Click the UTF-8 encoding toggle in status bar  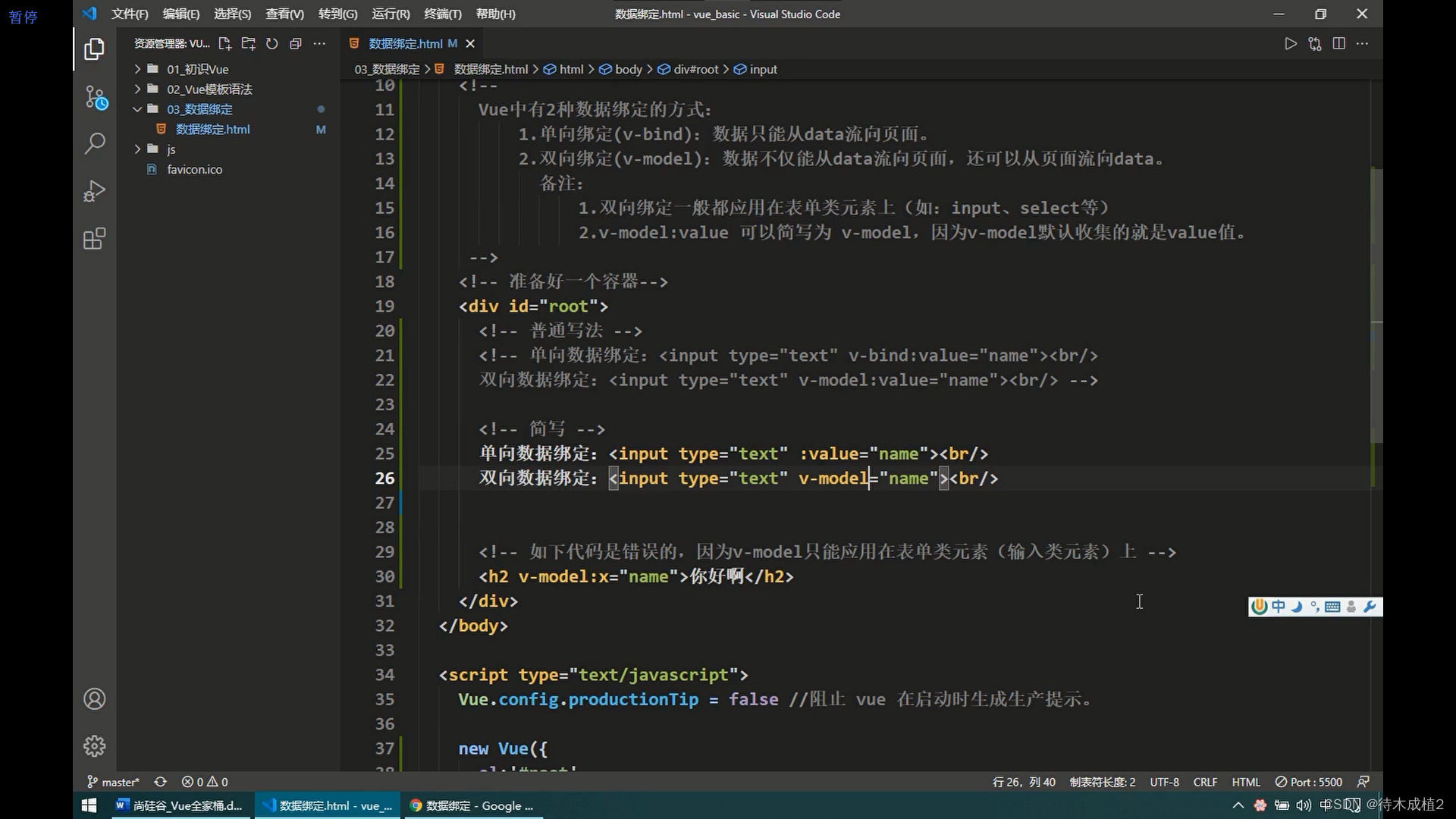(1164, 781)
